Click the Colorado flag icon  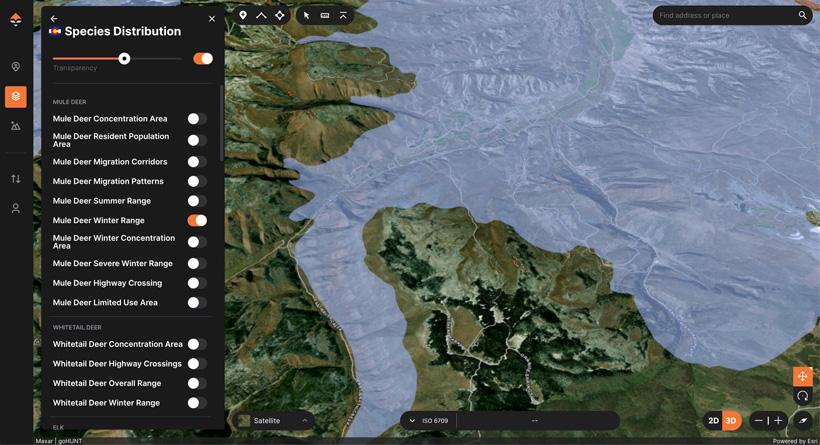coord(55,32)
